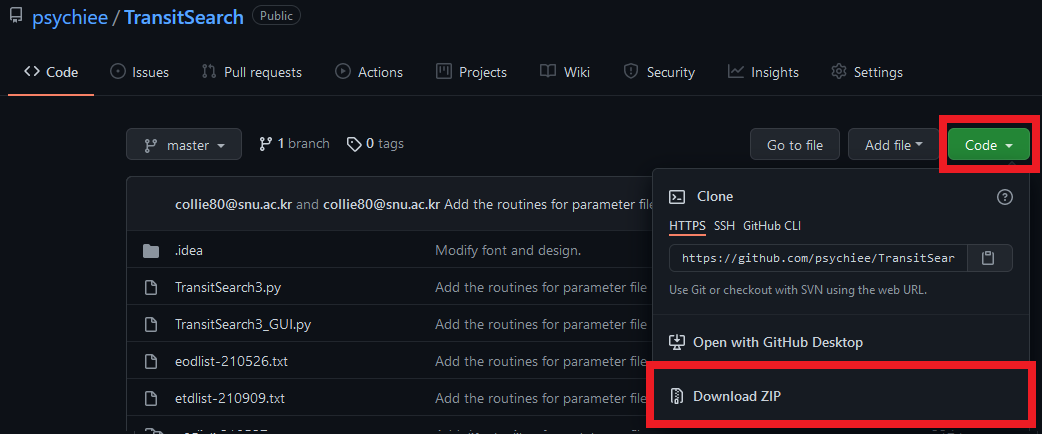Image resolution: width=1042 pixels, height=434 pixels.
Task: Open the TransitSearch3.py row's commit message
Action: click(541, 288)
